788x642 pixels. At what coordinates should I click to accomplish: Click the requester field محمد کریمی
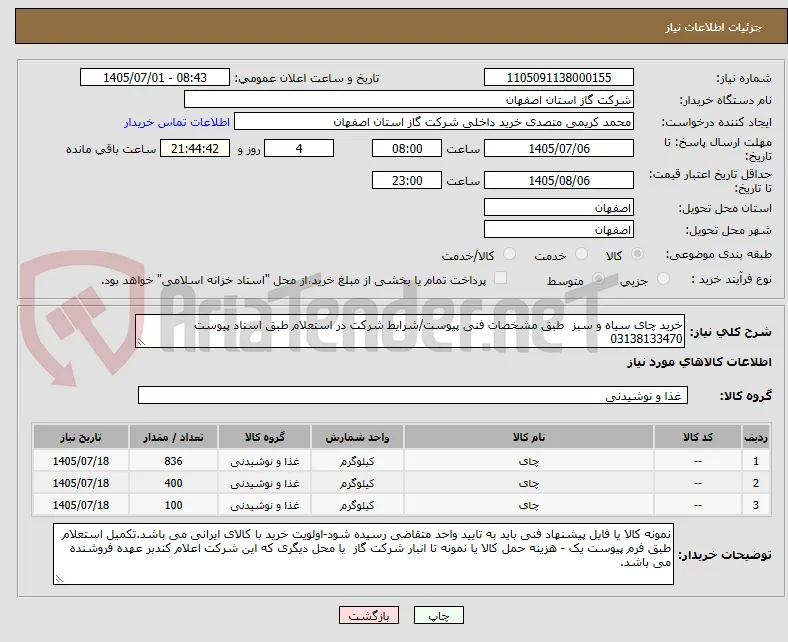coord(434,122)
